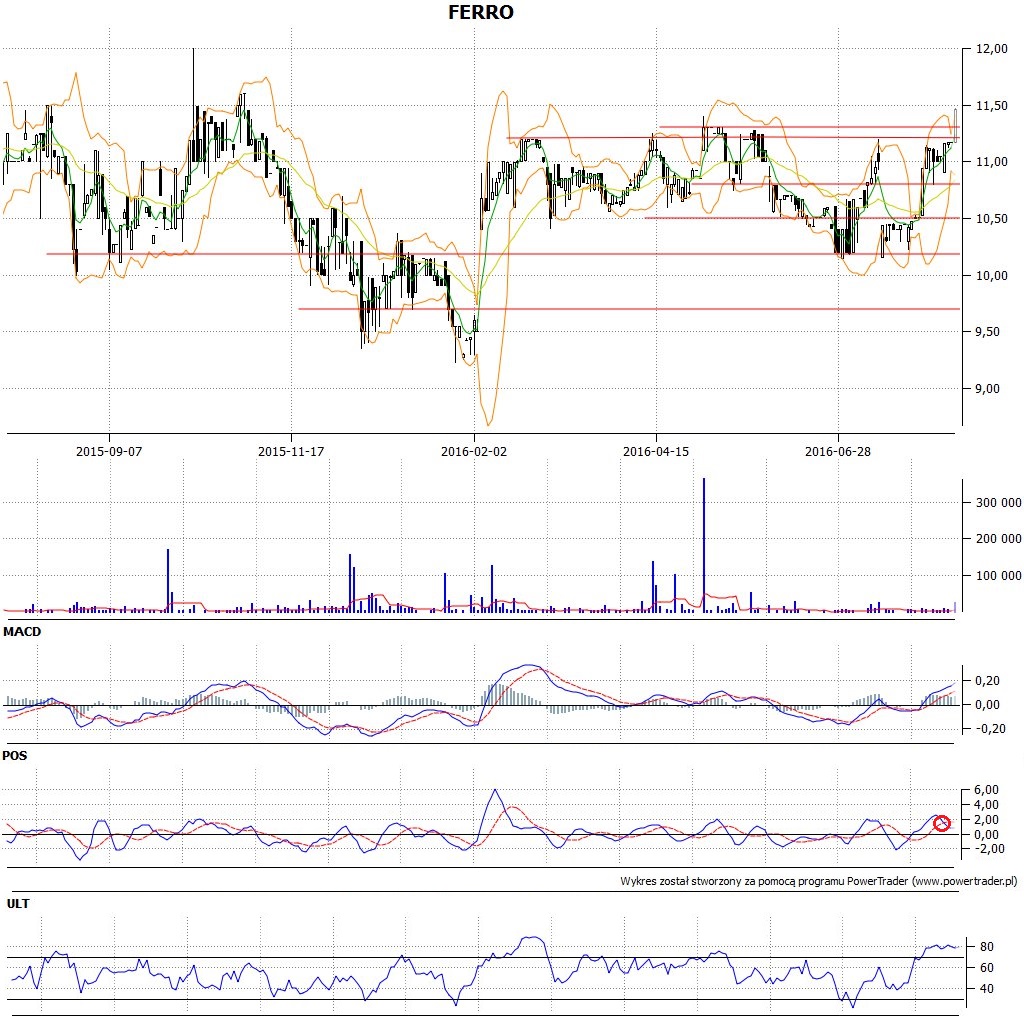
Task: Click the ULT indicator label
Action: pos(18,904)
